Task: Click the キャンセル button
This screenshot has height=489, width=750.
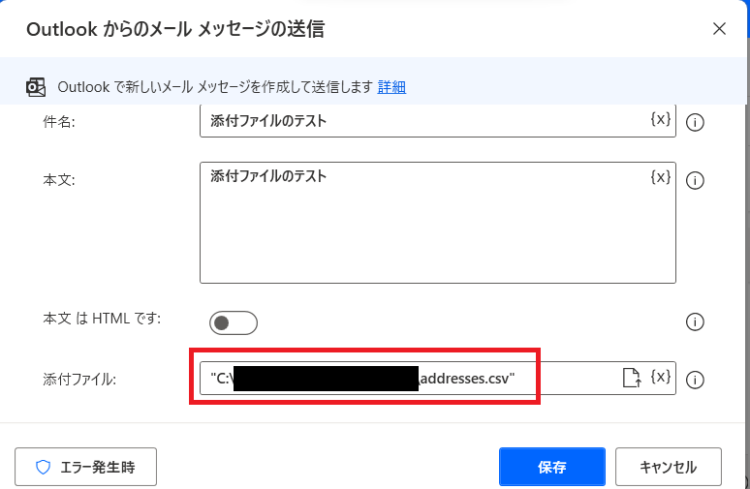Action: (x=668, y=467)
